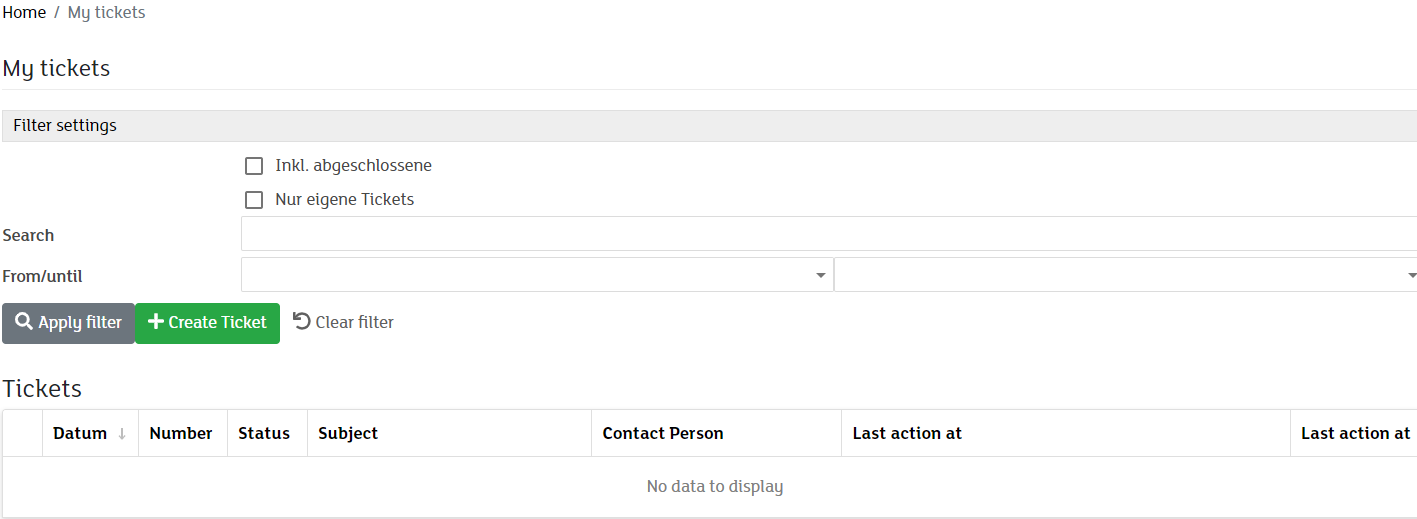Click the Datum sort arrow icon
The height and width of the screenshot is (519, 1417).
pos(122,434)
